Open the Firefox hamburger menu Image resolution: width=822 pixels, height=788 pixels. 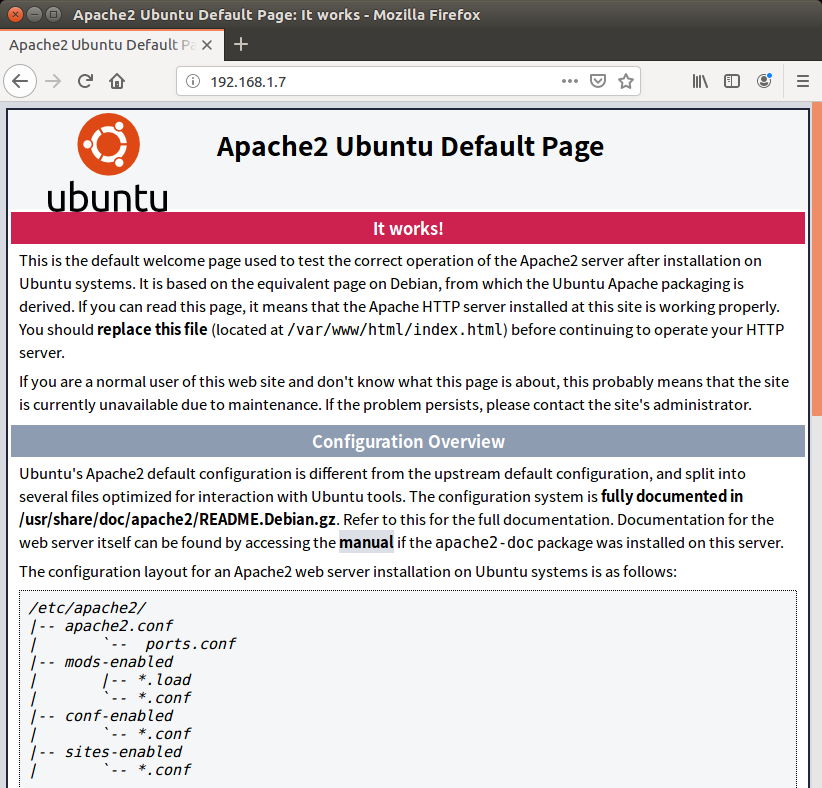click(x=803, y=81)
